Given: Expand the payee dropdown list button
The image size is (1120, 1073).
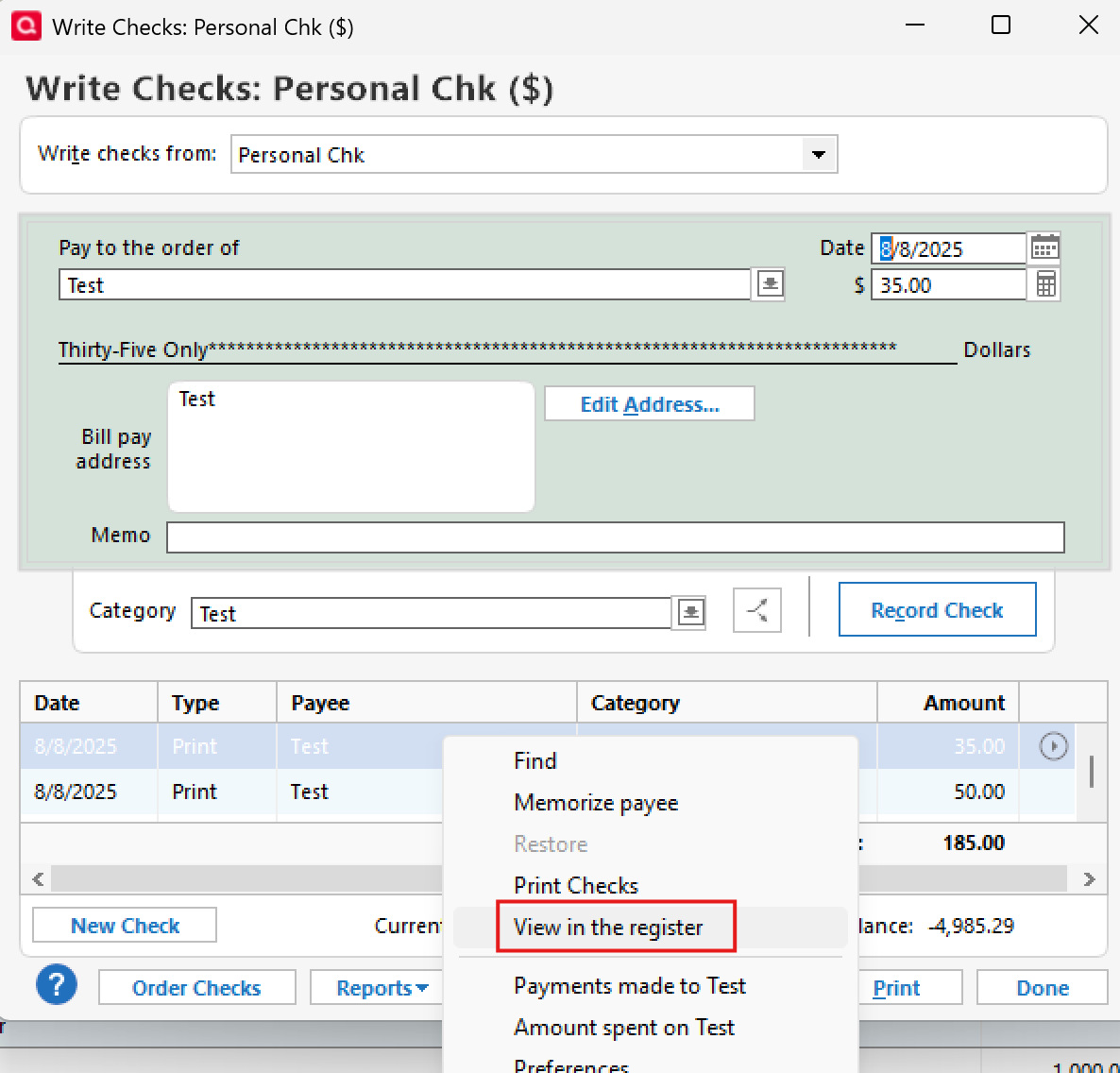Looking at the screenshot, I should [770, 284].
